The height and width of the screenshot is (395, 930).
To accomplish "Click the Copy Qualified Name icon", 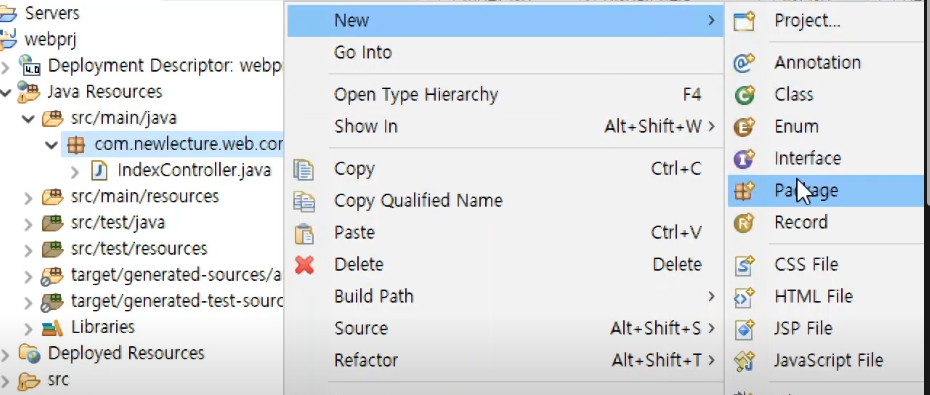I will (x=304, y=201).
